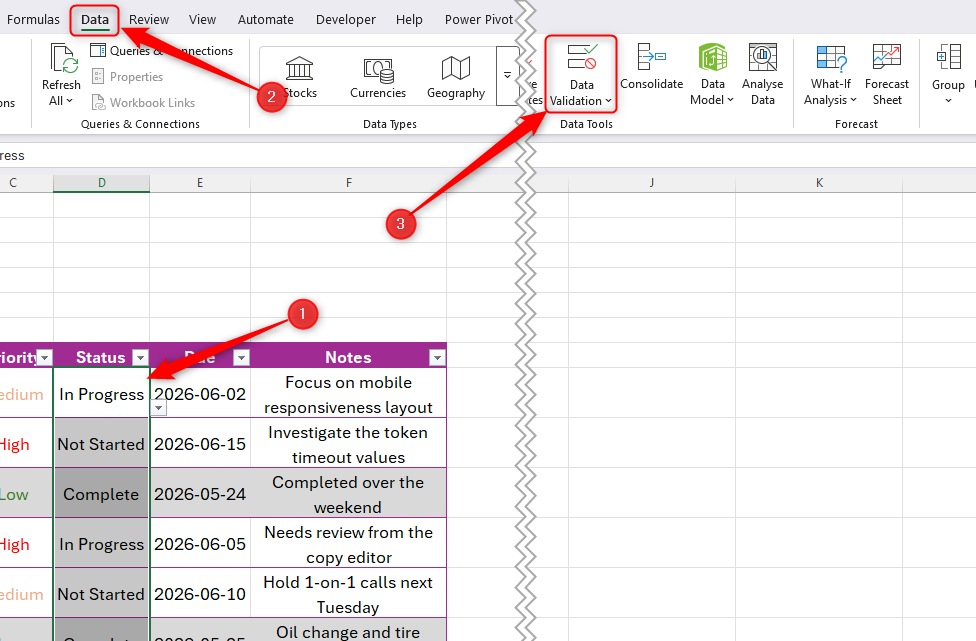The height and width of the screenshot is (641, 976).
Task: Open the Developer tab
Action: point(345,19)
